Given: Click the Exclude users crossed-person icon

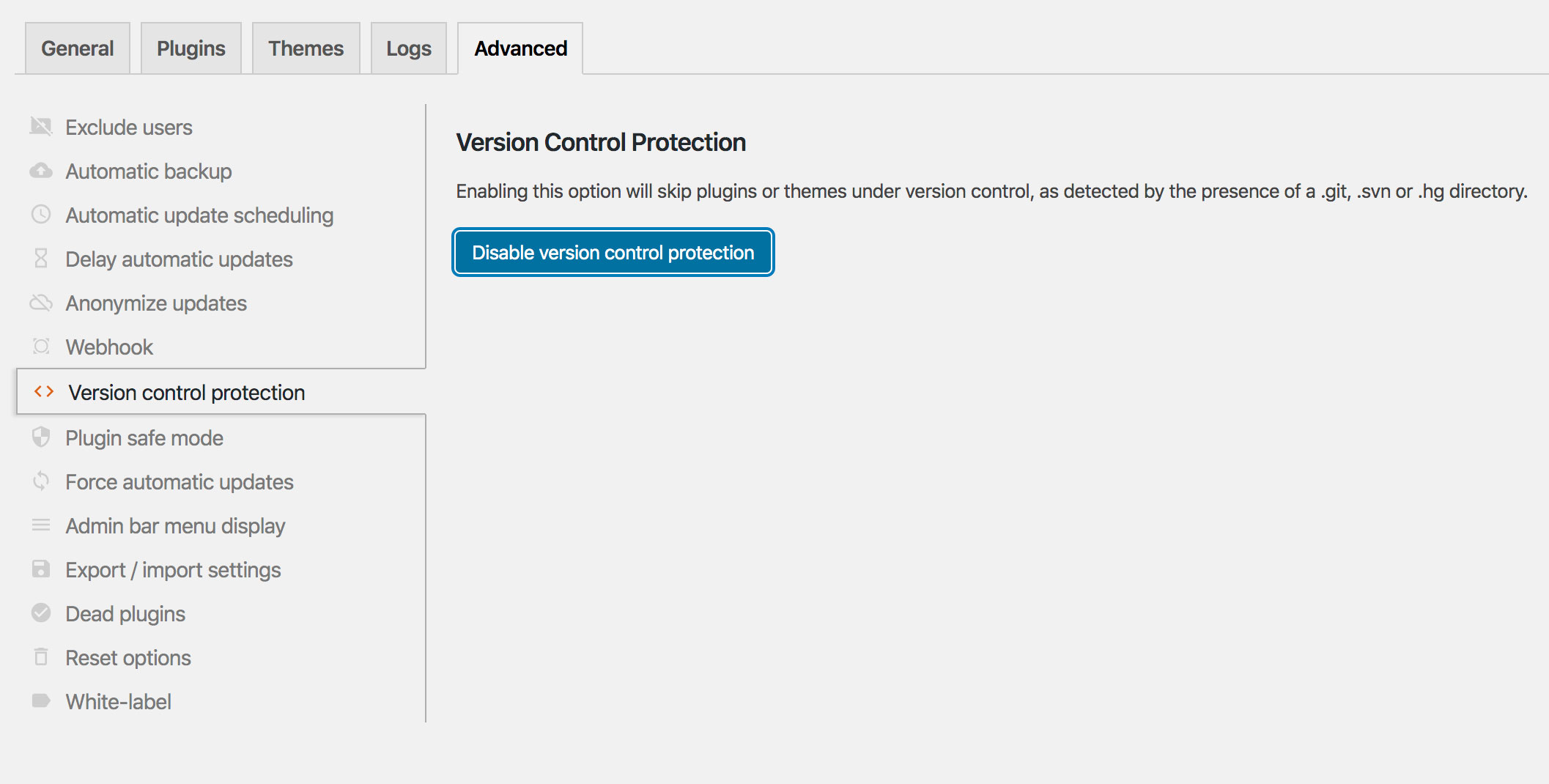Looking at the screenshot, I should coord(41,127).
